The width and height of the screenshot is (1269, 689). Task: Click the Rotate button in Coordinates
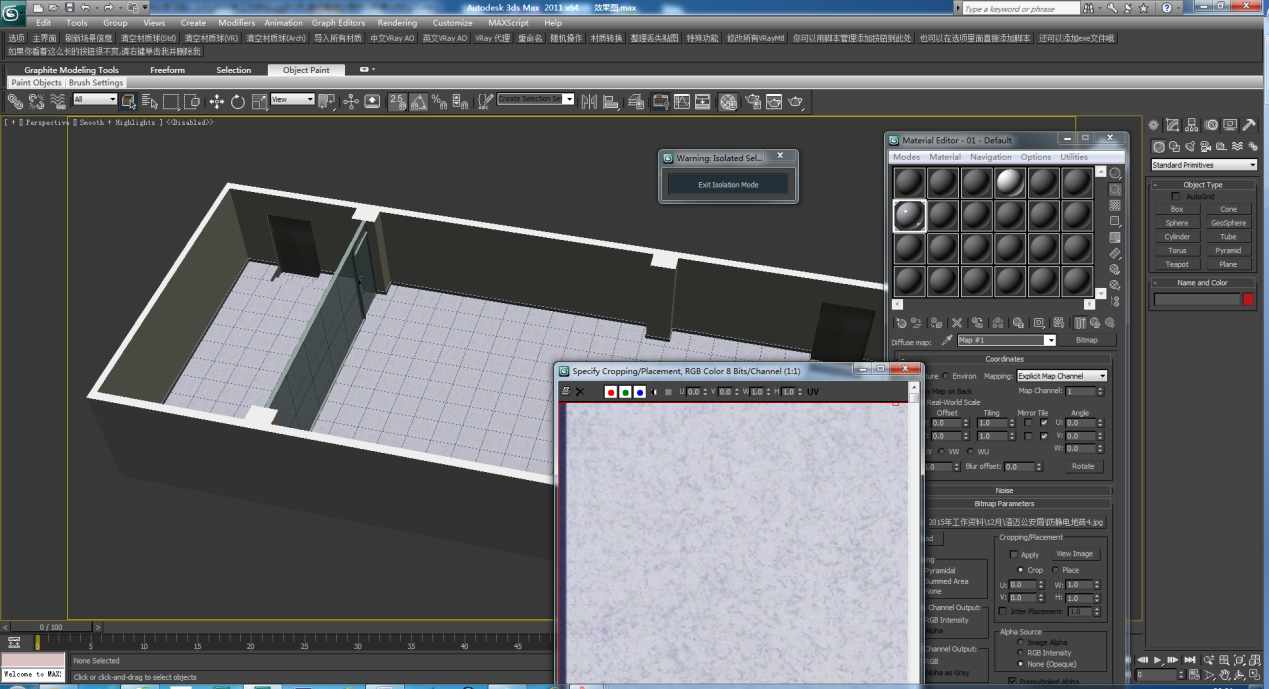pyautogui.click(x=1083, y=466)
